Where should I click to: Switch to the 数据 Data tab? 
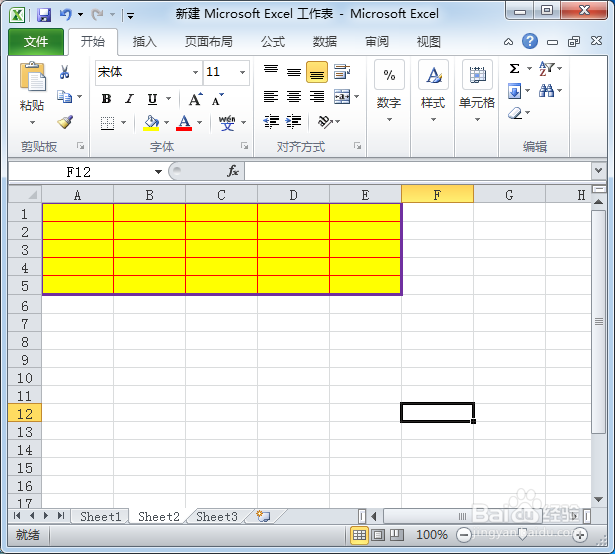pyautogui.click(x=325, y=42)
